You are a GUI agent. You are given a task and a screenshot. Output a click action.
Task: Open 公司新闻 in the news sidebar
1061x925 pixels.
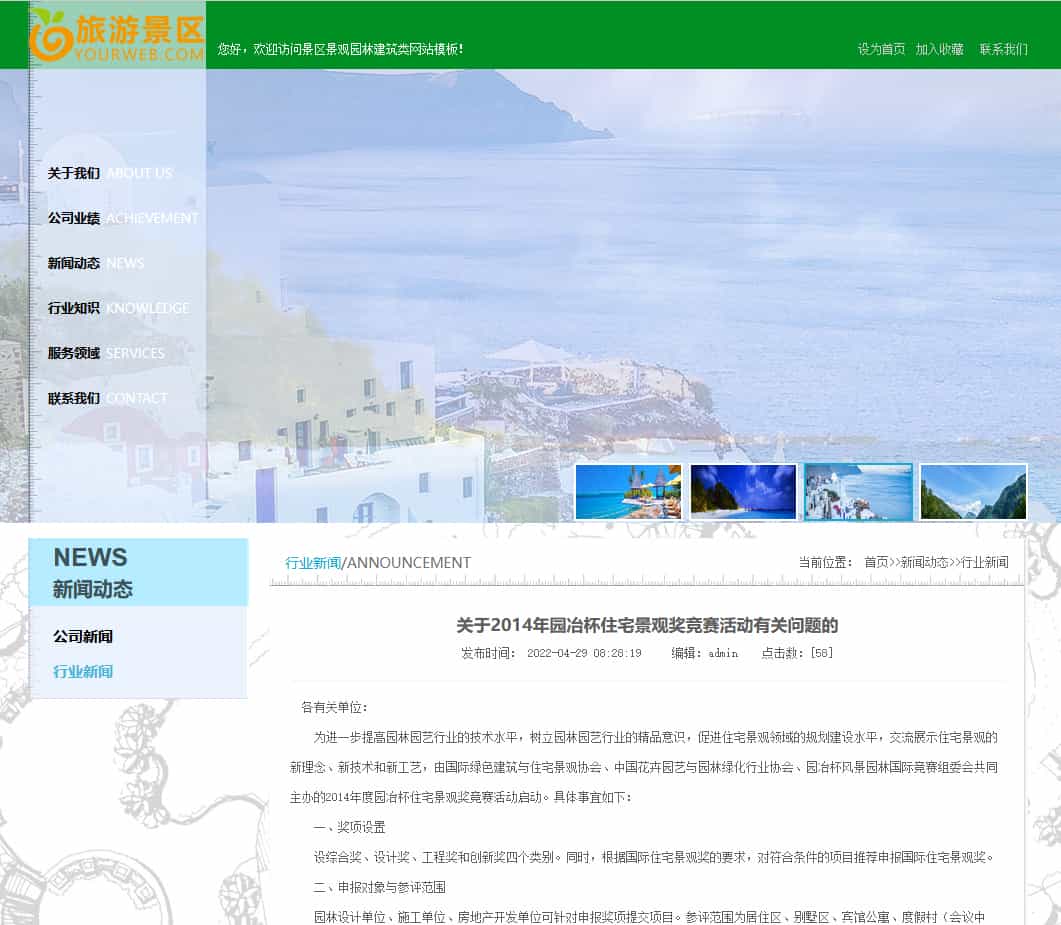[x=83, y=636]
